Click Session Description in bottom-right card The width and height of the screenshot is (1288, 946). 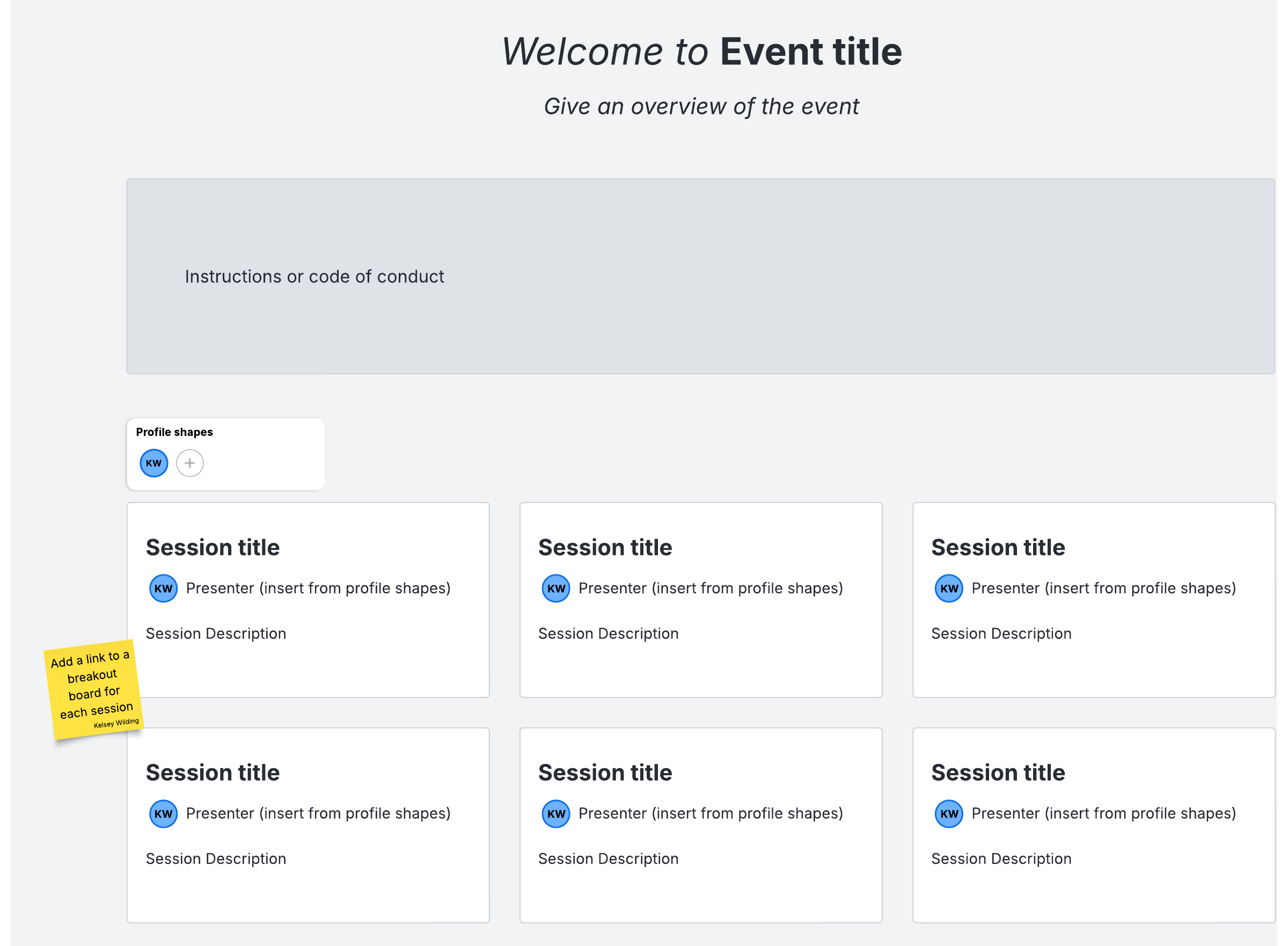[x=1001, y=858]
